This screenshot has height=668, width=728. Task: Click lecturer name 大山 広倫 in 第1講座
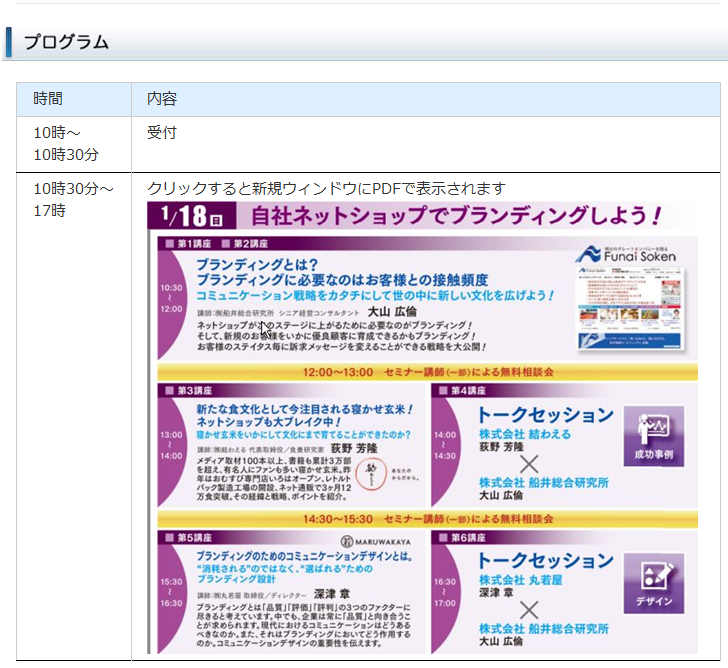(392, 312)
